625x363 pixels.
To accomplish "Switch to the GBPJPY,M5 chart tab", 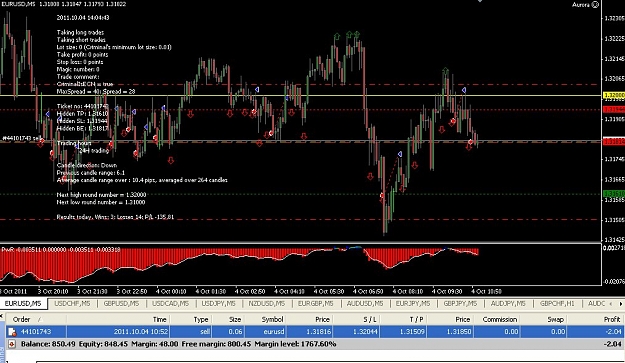I will coord(460,304).
